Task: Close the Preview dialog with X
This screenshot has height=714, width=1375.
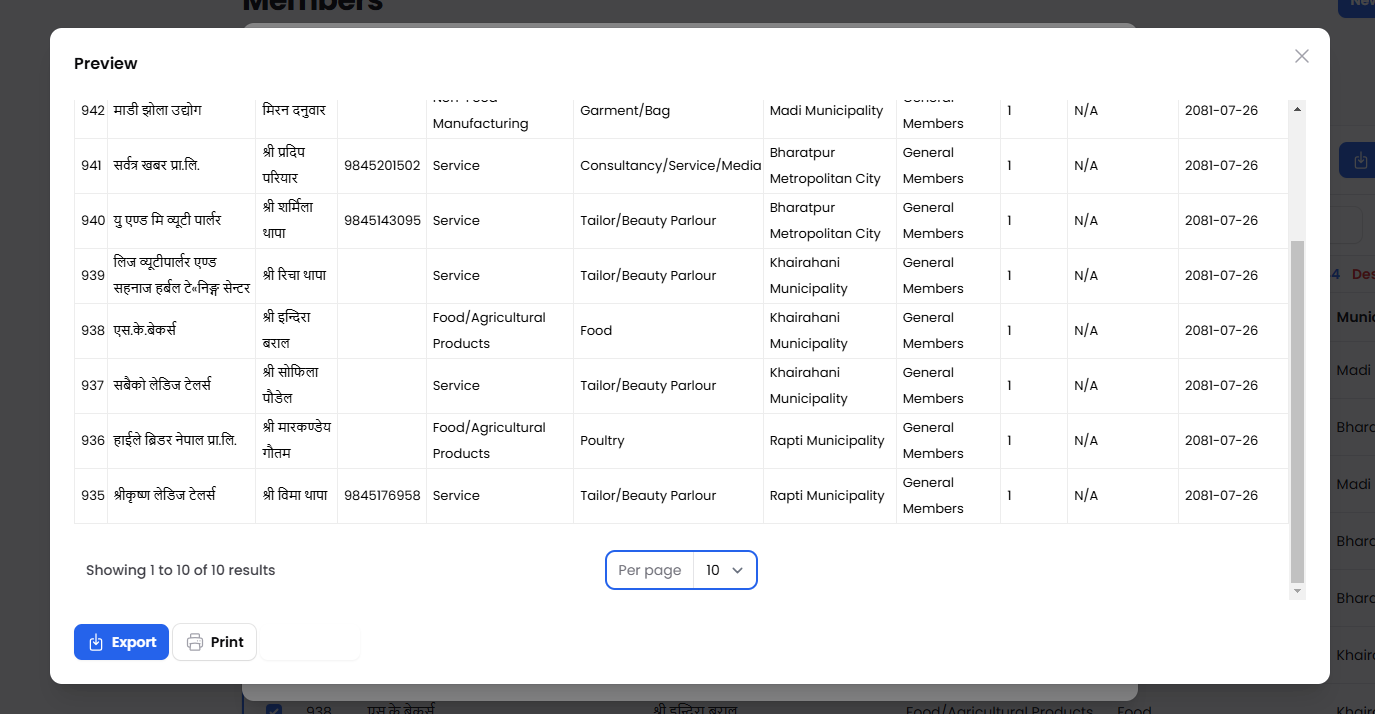Action: [x=1301, y=56]
